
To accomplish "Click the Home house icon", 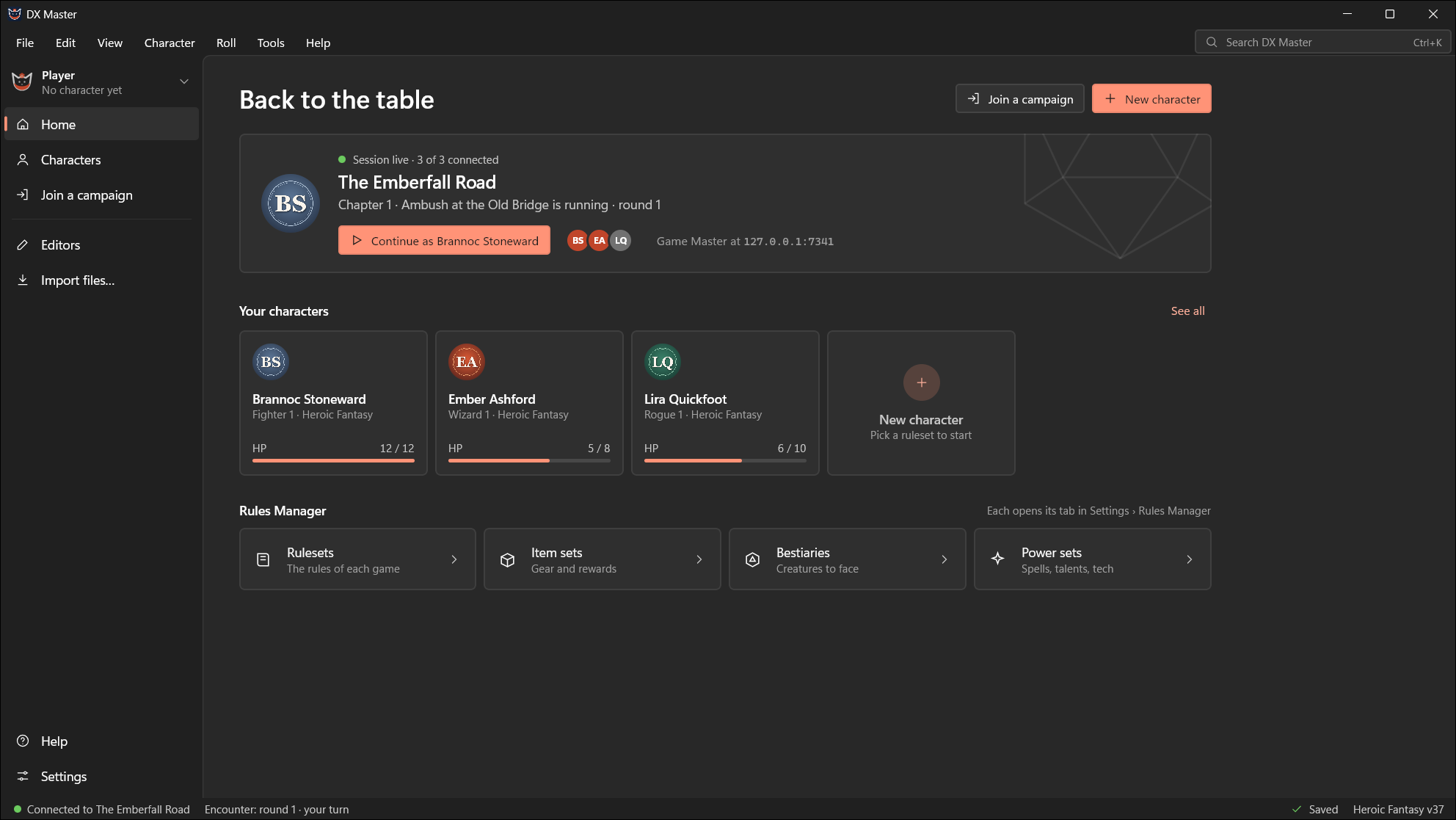I will point(23,124).
